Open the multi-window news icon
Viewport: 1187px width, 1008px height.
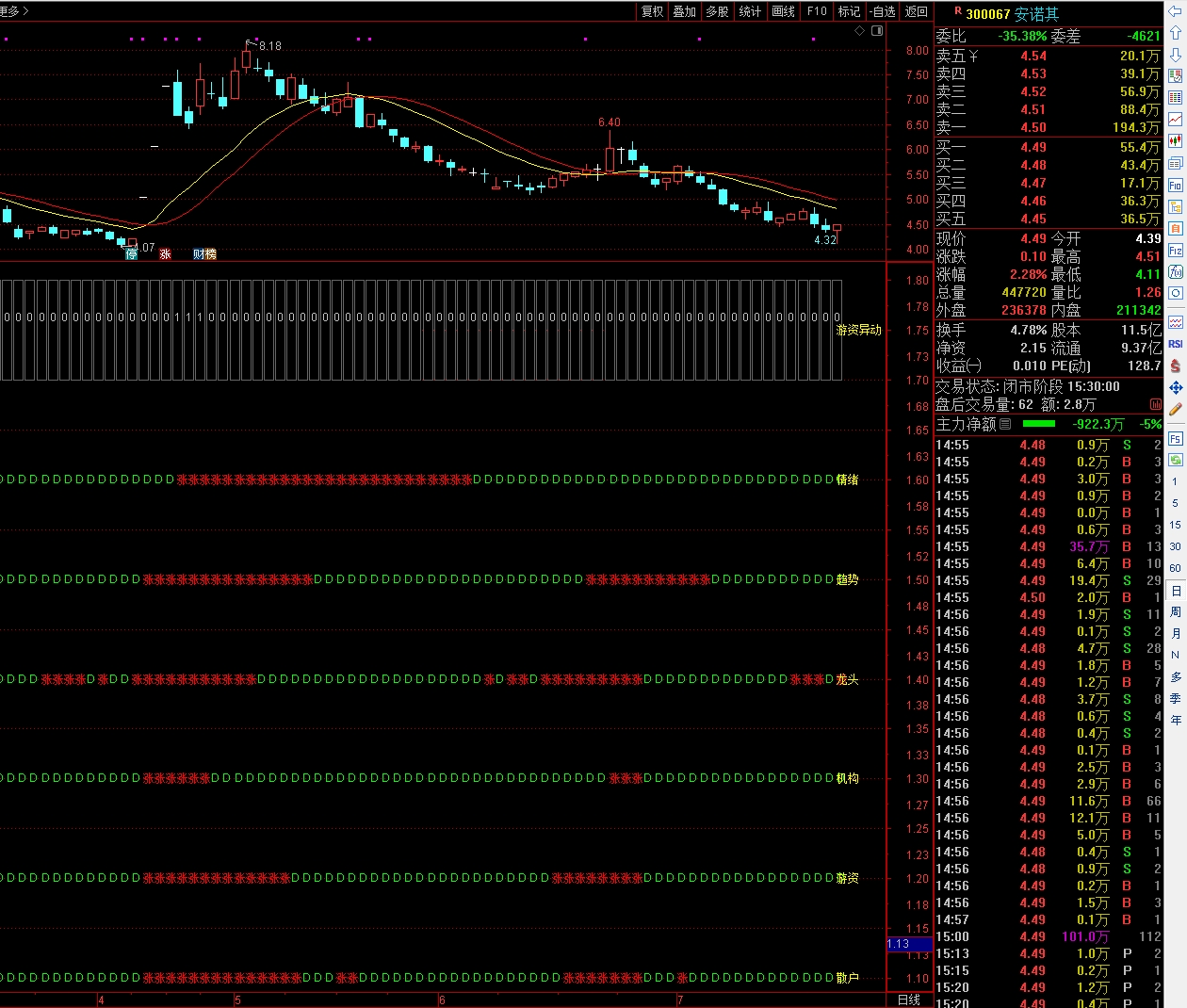pos(1175,163)
